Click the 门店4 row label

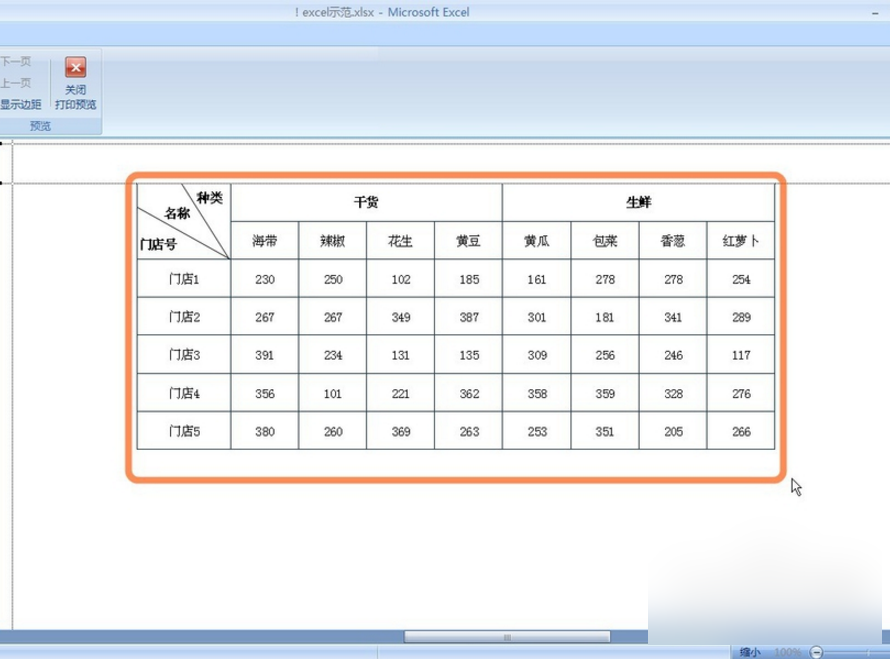click(x=184, y=393)
